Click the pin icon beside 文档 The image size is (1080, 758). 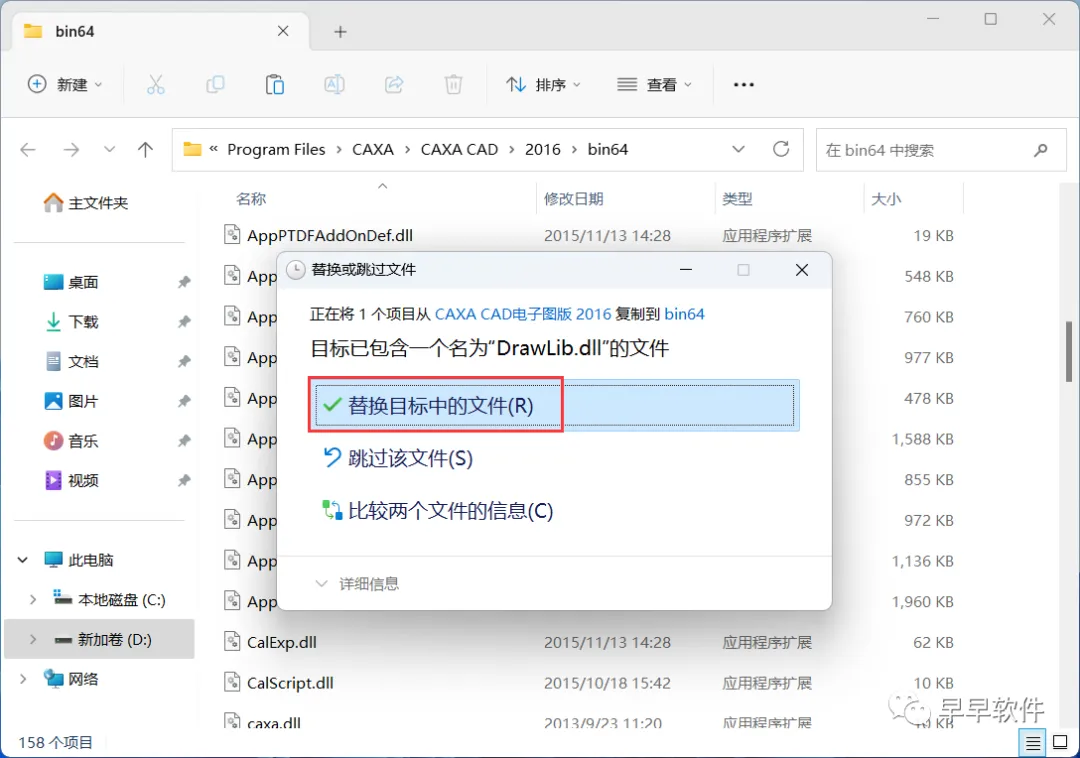coord(184,361)
